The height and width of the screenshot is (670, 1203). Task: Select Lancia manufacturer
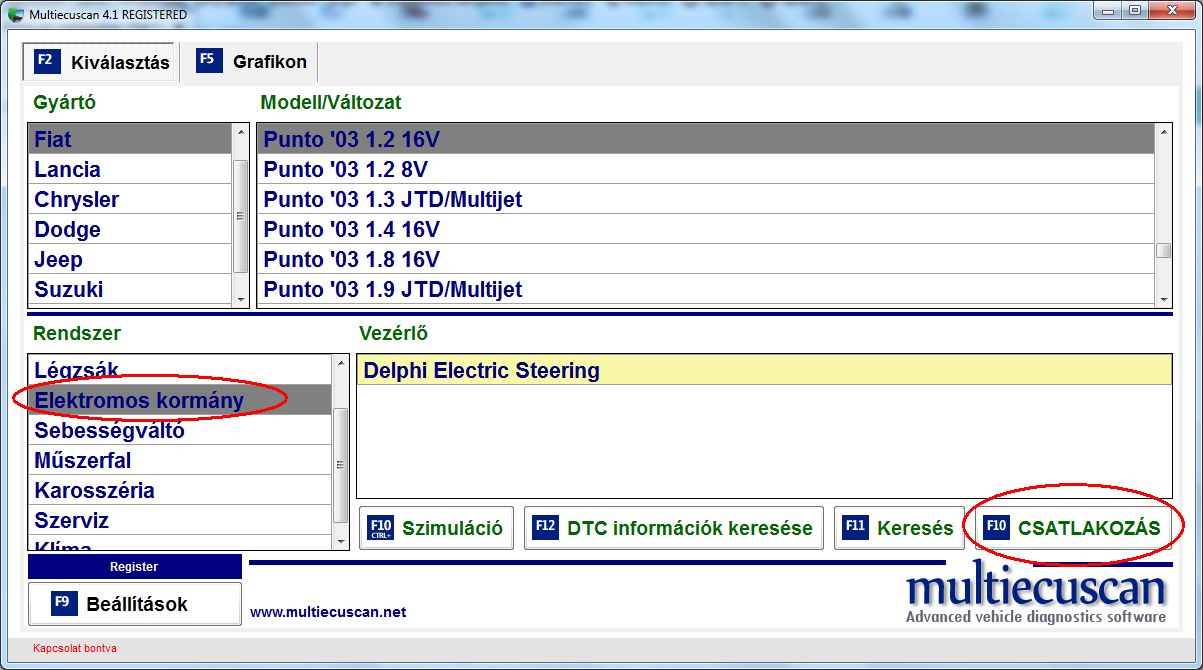coord(130,169)
